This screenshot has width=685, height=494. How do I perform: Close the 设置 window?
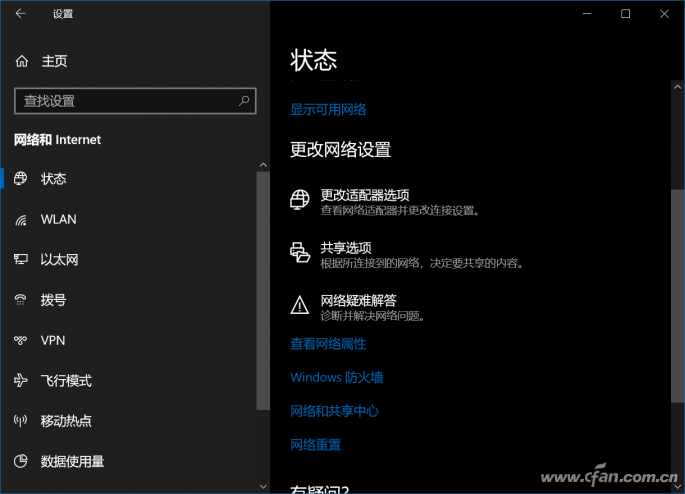[x=664, y=14]
